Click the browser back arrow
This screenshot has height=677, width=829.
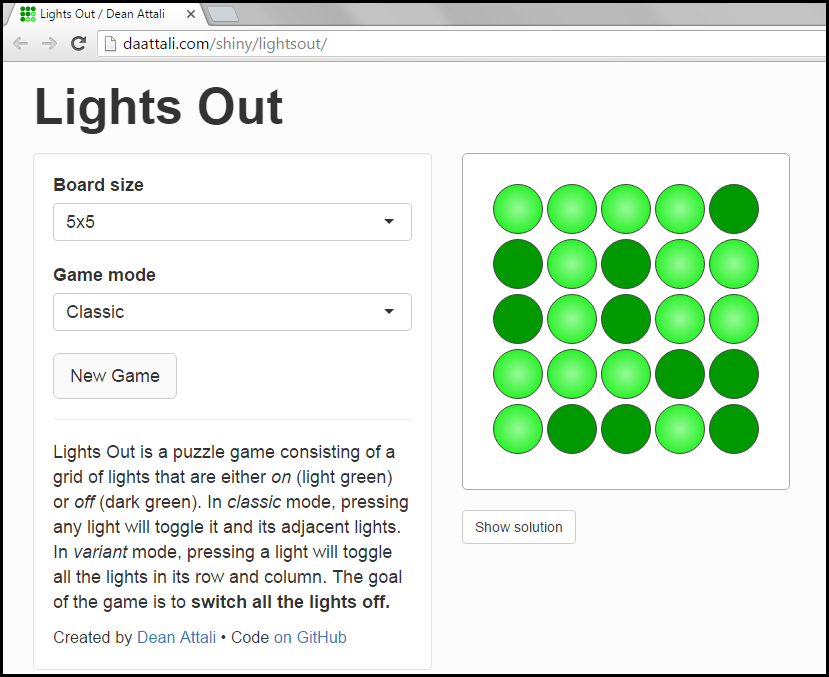click(x=20, y=43)
